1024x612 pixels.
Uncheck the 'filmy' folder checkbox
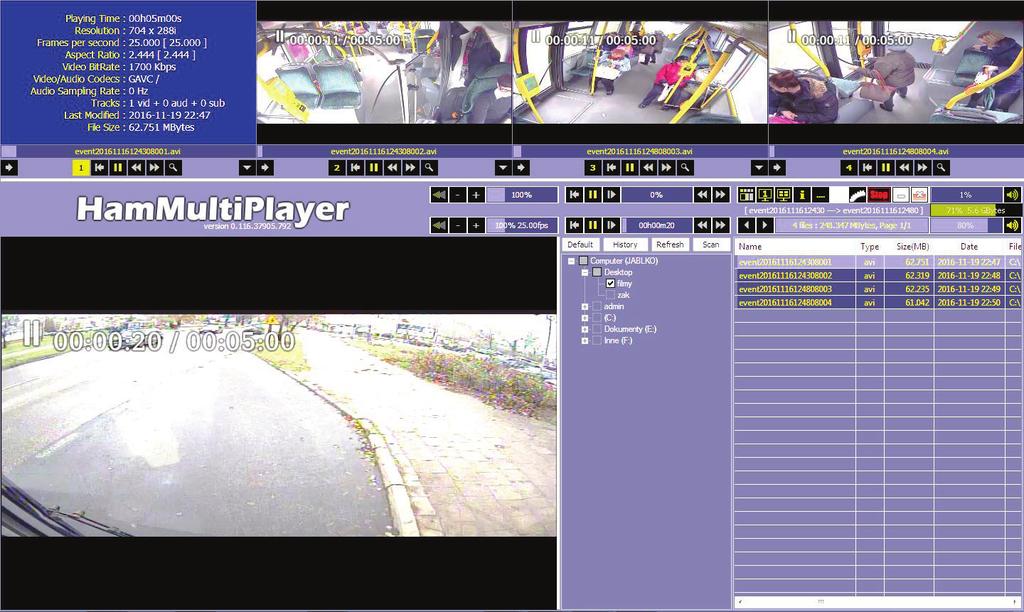610,283
